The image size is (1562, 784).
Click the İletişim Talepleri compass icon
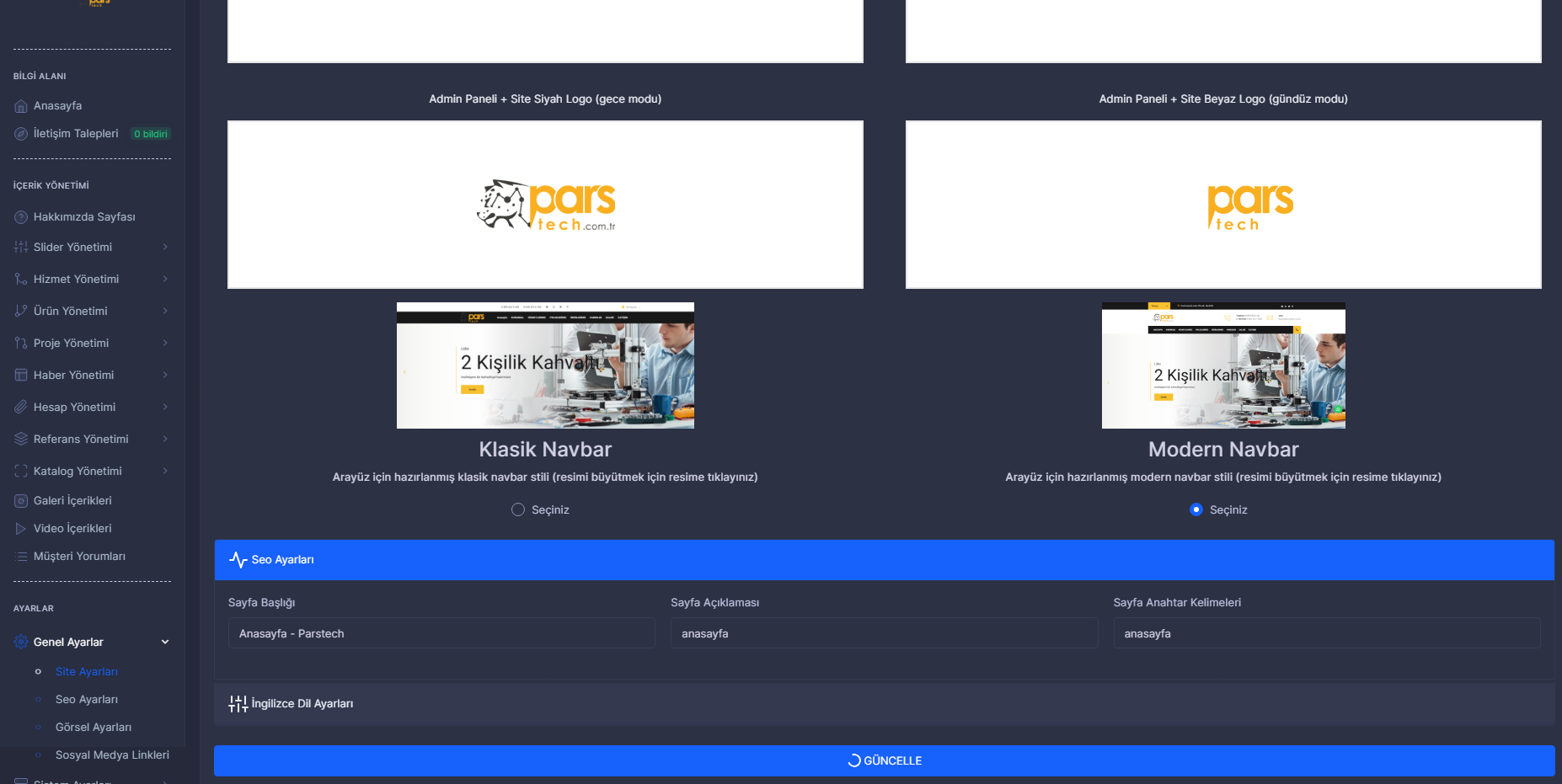(21, 134)
